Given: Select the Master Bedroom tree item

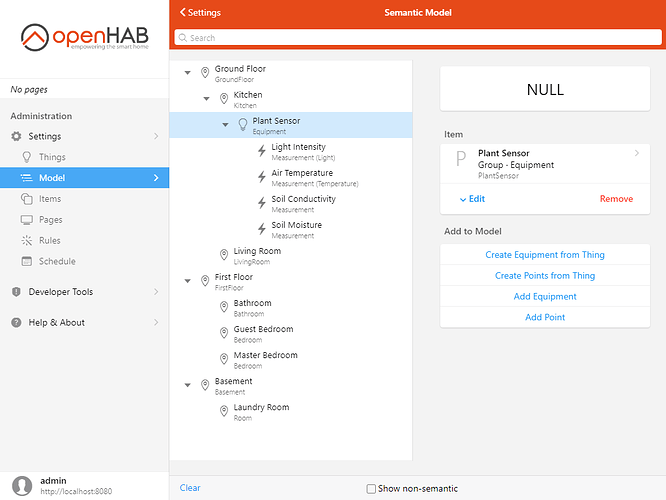Looking at the screenshot, I should [265, 359].
